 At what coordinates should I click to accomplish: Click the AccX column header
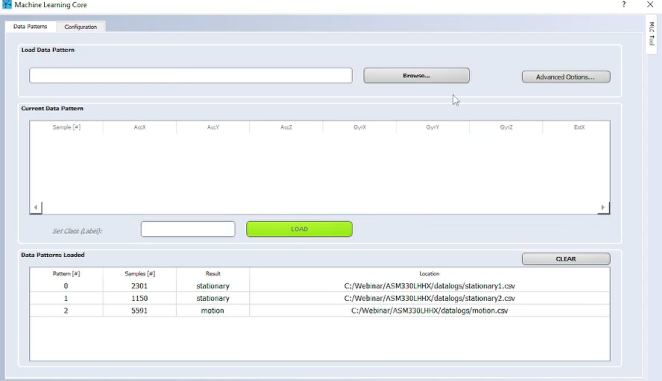[x=140, y=127]
